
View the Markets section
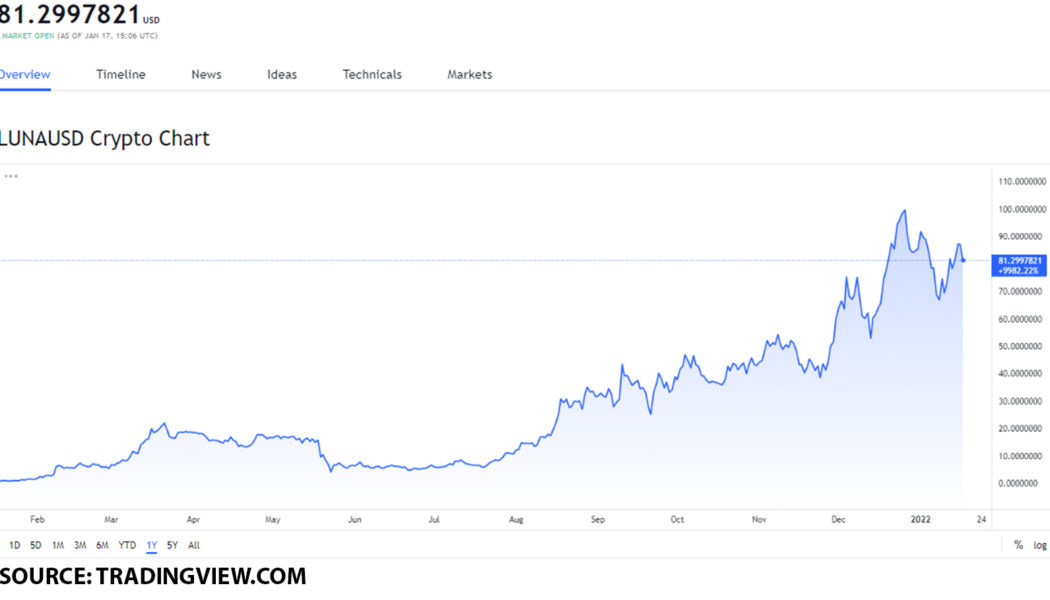pyautogui.click(x=468, y=74)
